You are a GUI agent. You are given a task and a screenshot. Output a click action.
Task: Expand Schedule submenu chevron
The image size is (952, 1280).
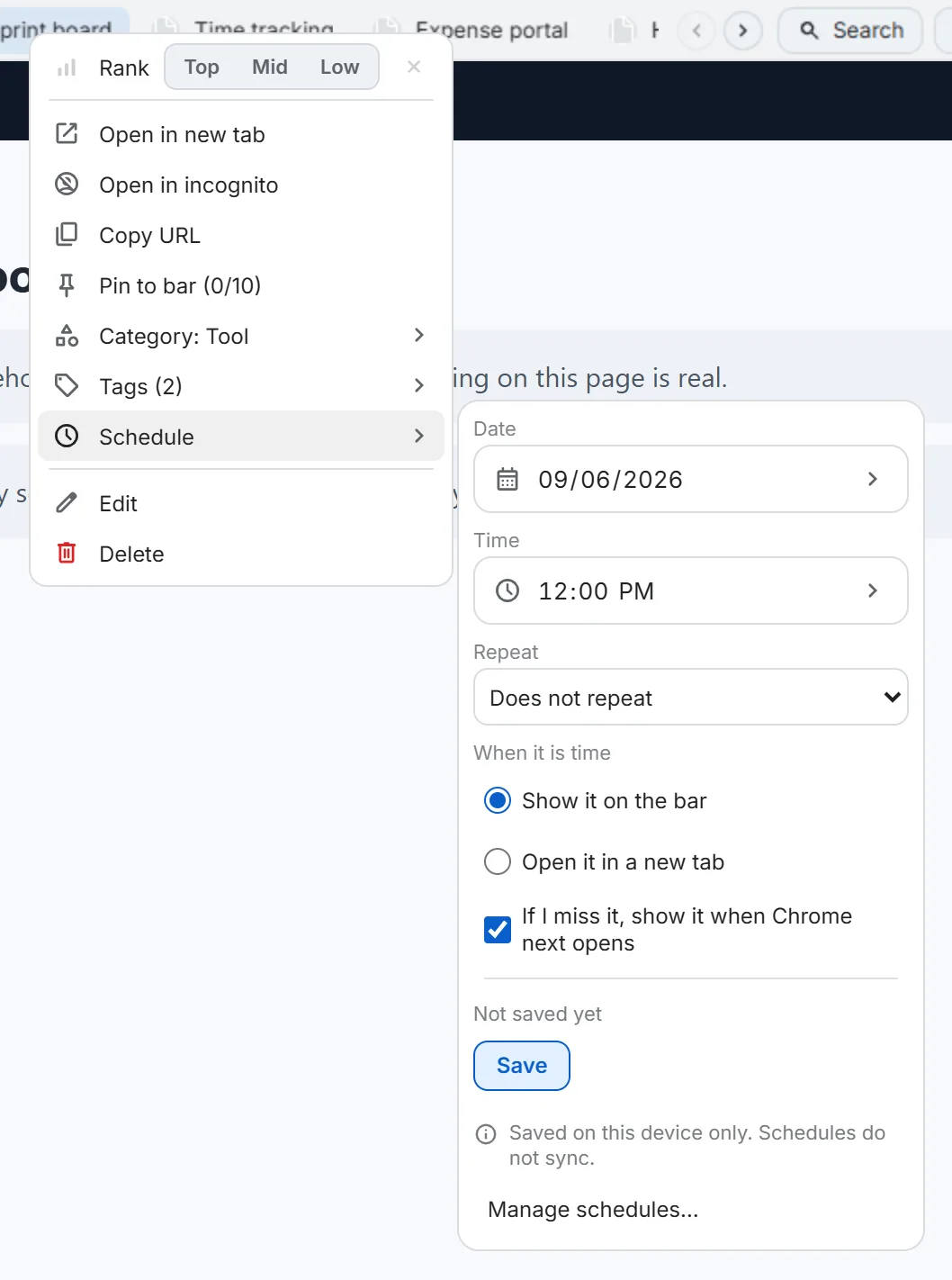click(x=418, y=436)
